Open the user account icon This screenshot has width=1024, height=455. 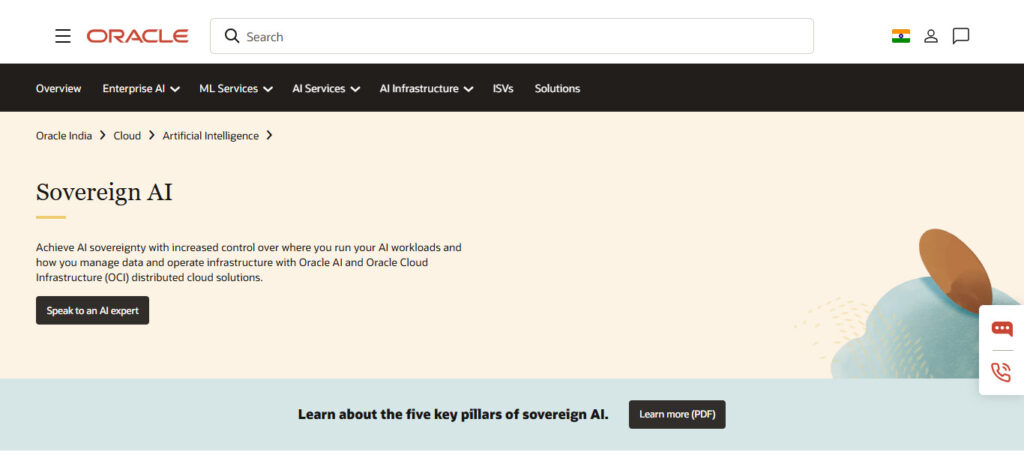pos(931,36)
